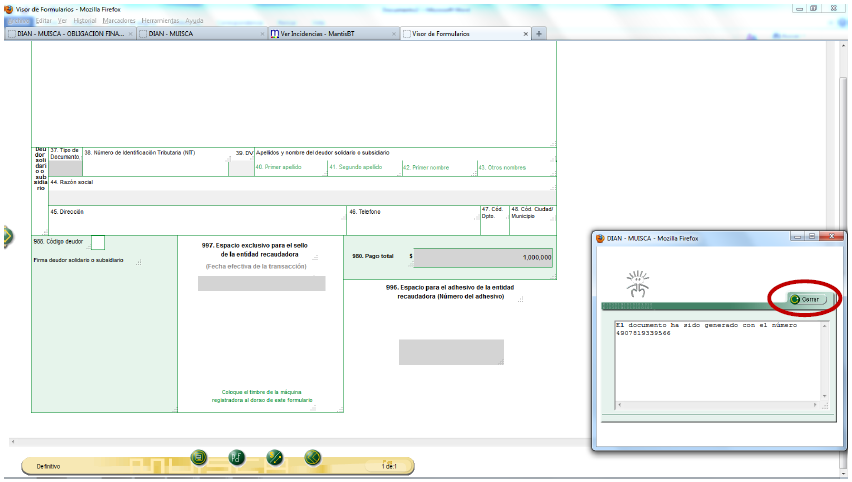The height and width of the screenshot is (482, 852).
Task: Close the DIAN - MUISCA popup window
Action: (x=831, y=236)
